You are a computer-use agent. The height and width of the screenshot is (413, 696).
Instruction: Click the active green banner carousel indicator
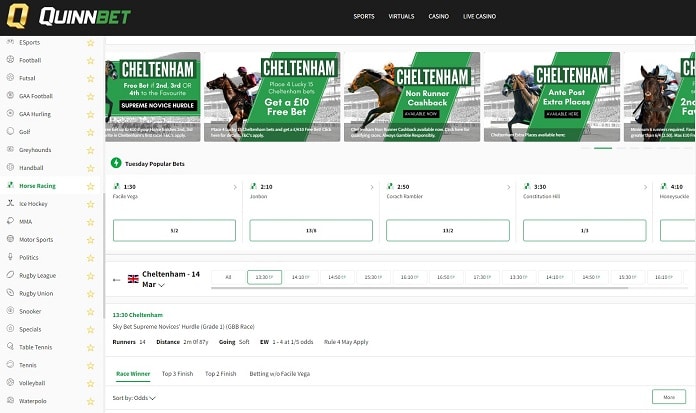point(603,148)
